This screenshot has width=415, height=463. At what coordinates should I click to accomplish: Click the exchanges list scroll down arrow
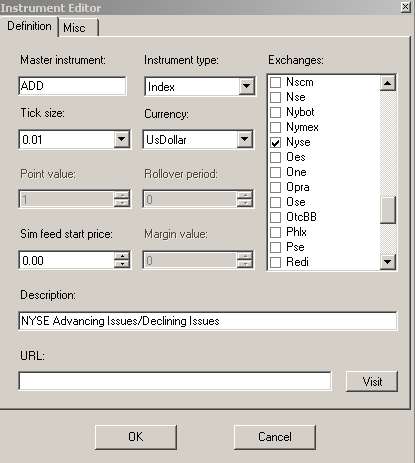click(387, 262)
